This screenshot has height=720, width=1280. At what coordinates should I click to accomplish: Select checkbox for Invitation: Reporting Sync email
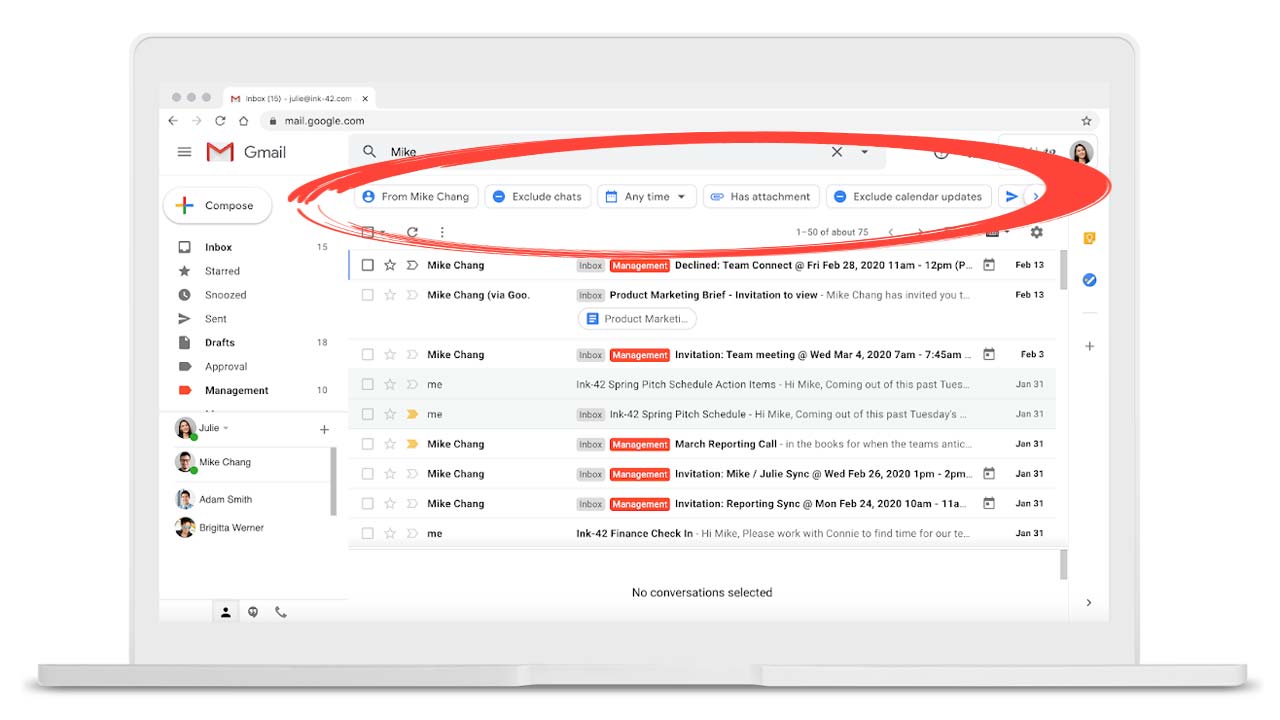tap(368, 504)
